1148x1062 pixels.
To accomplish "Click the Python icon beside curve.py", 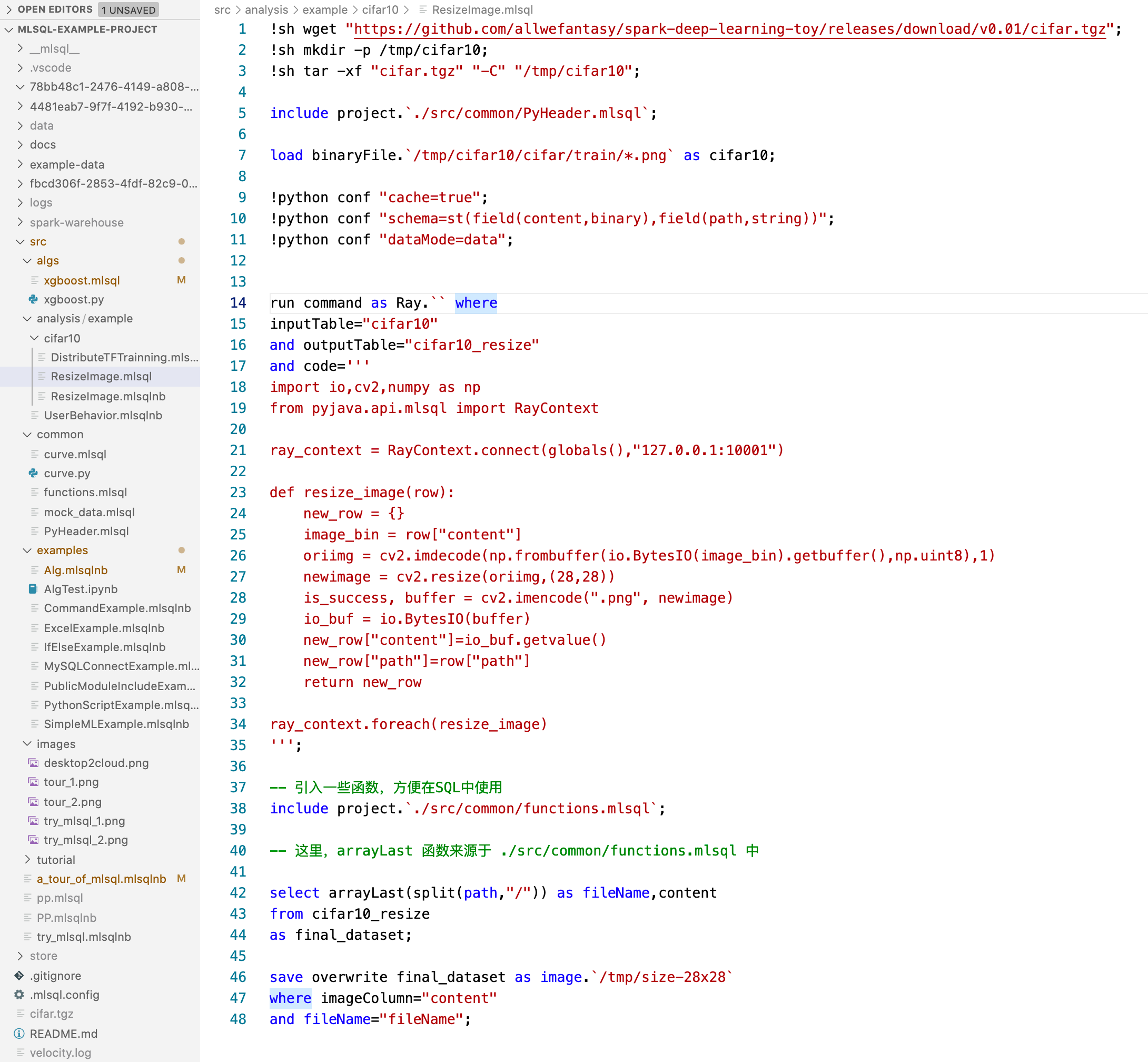I will (x=33, y=473).
